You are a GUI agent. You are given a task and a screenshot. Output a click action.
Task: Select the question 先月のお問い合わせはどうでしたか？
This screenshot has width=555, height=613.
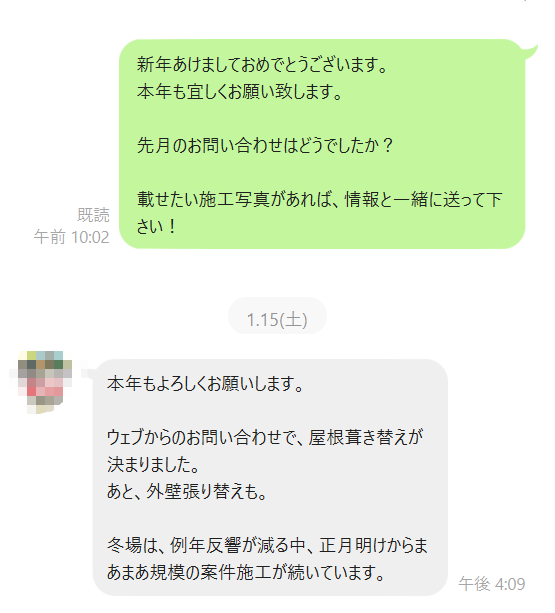pyautogui.click(x=265, y=145)
